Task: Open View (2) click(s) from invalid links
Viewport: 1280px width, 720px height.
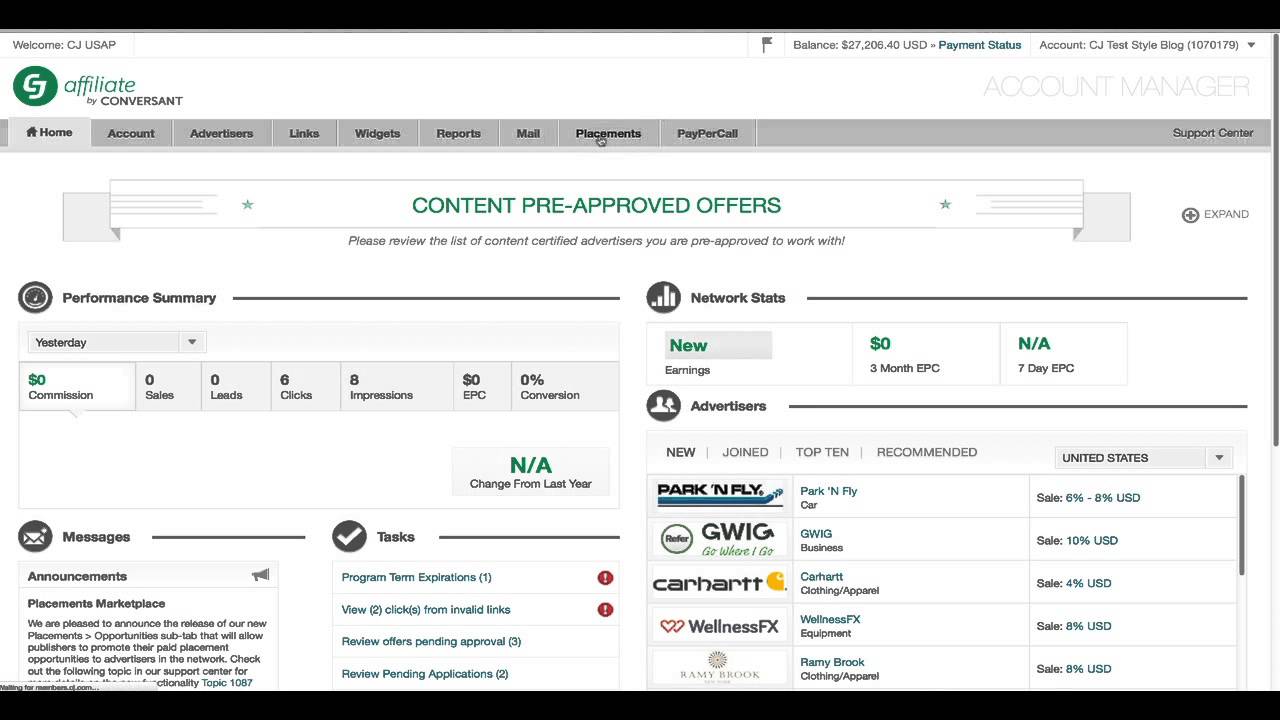Action: click(426, 610)
